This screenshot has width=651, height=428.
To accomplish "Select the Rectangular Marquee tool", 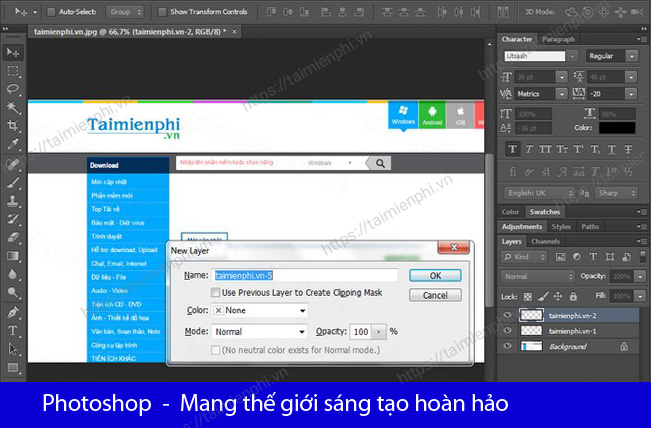I will tap(13, 71).
